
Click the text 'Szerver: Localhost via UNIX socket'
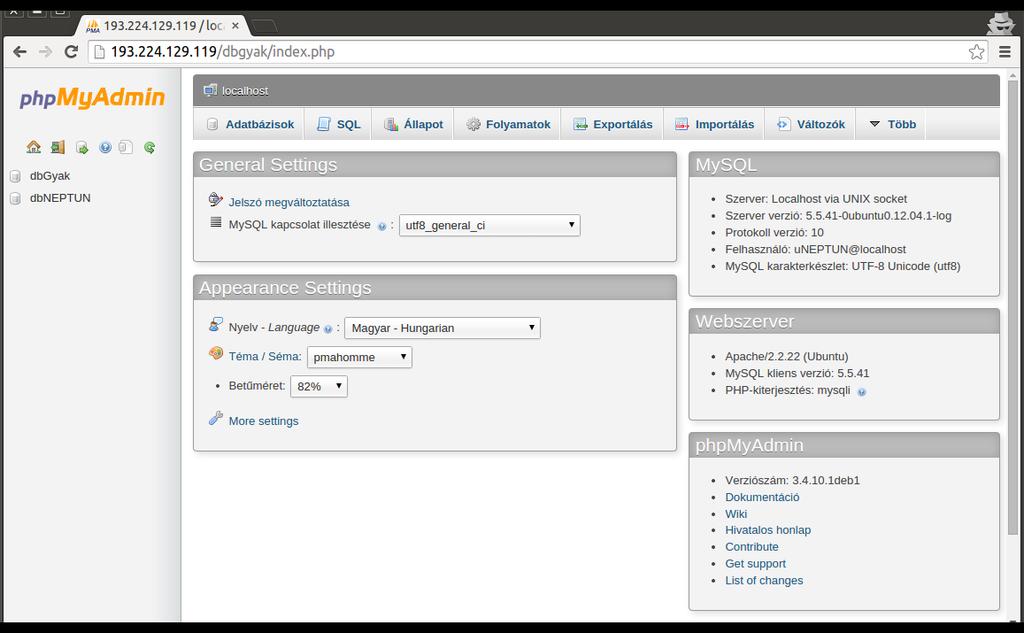click(x=816, y=199)
